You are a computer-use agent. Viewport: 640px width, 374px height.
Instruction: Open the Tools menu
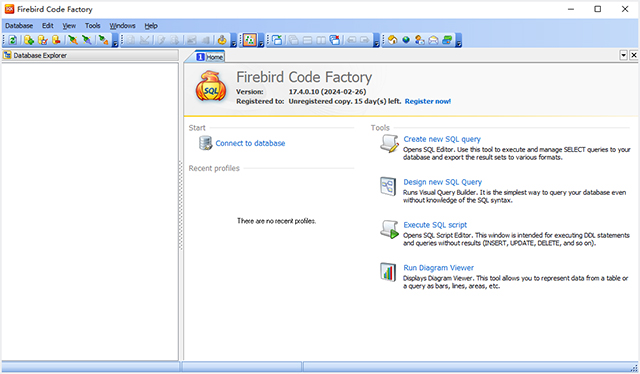93,26
